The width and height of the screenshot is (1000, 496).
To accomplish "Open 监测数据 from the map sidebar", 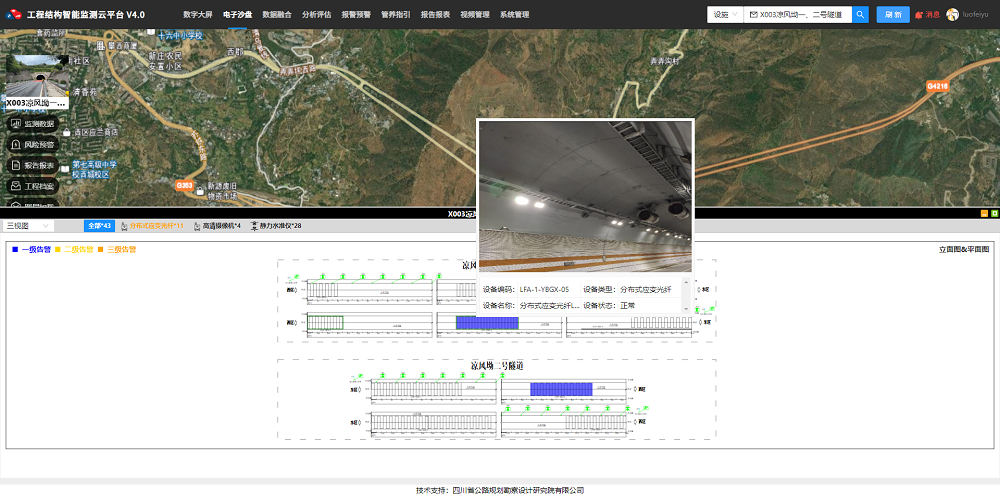I will pos(32,123).
